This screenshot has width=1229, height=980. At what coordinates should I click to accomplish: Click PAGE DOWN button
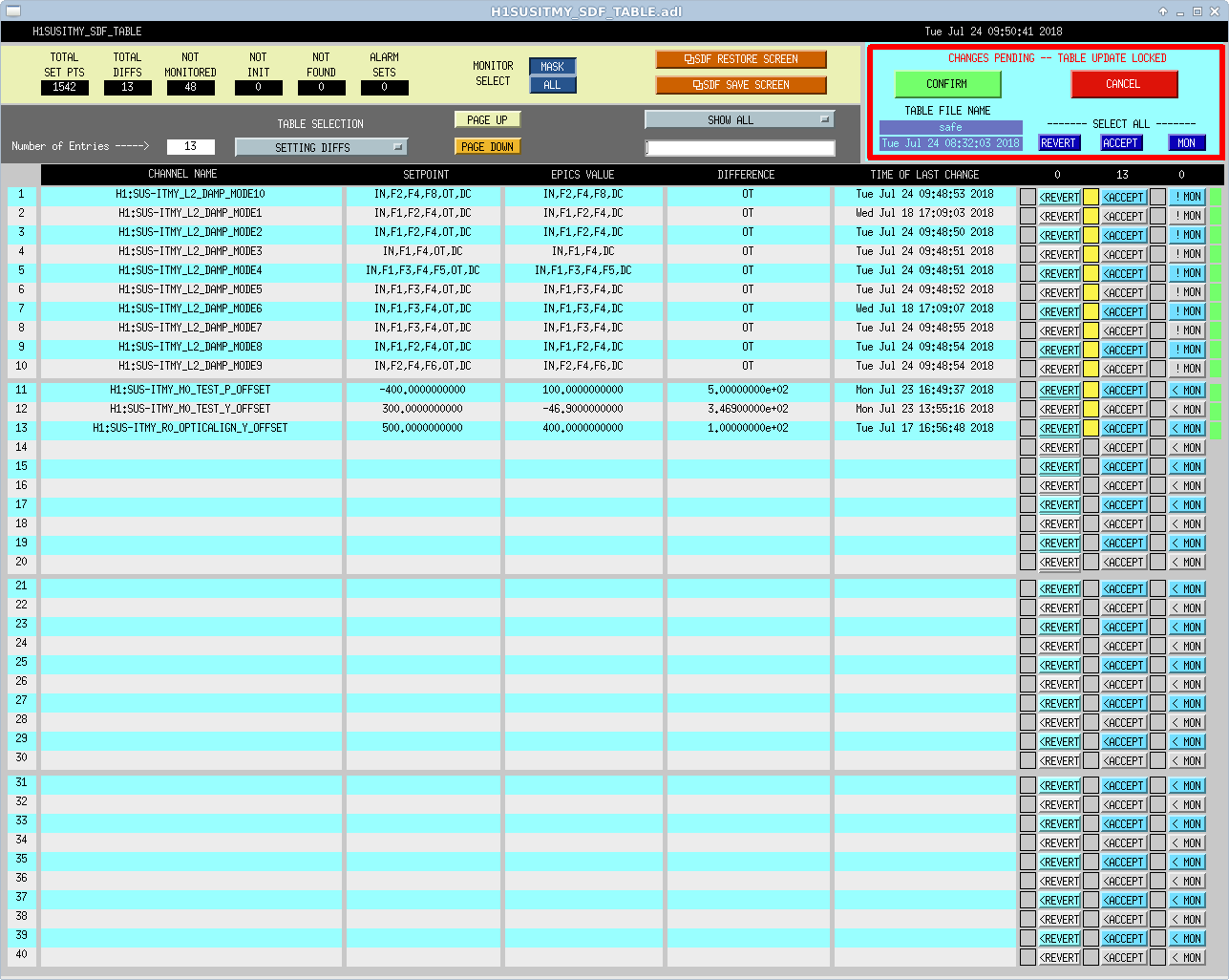click(487, 146)
